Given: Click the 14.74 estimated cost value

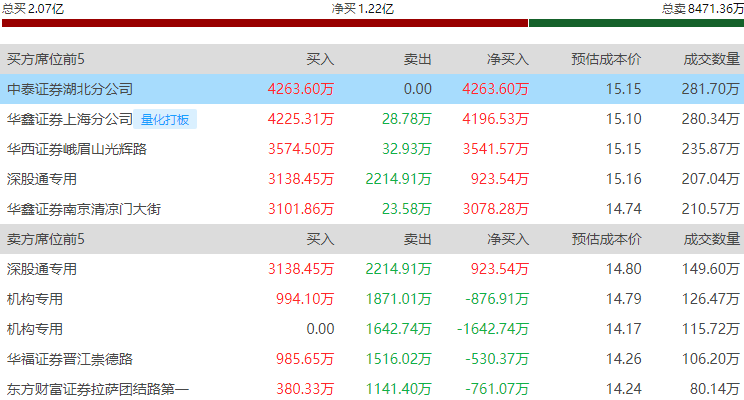Looking at the screenshot, I should [x=623, y=209].
